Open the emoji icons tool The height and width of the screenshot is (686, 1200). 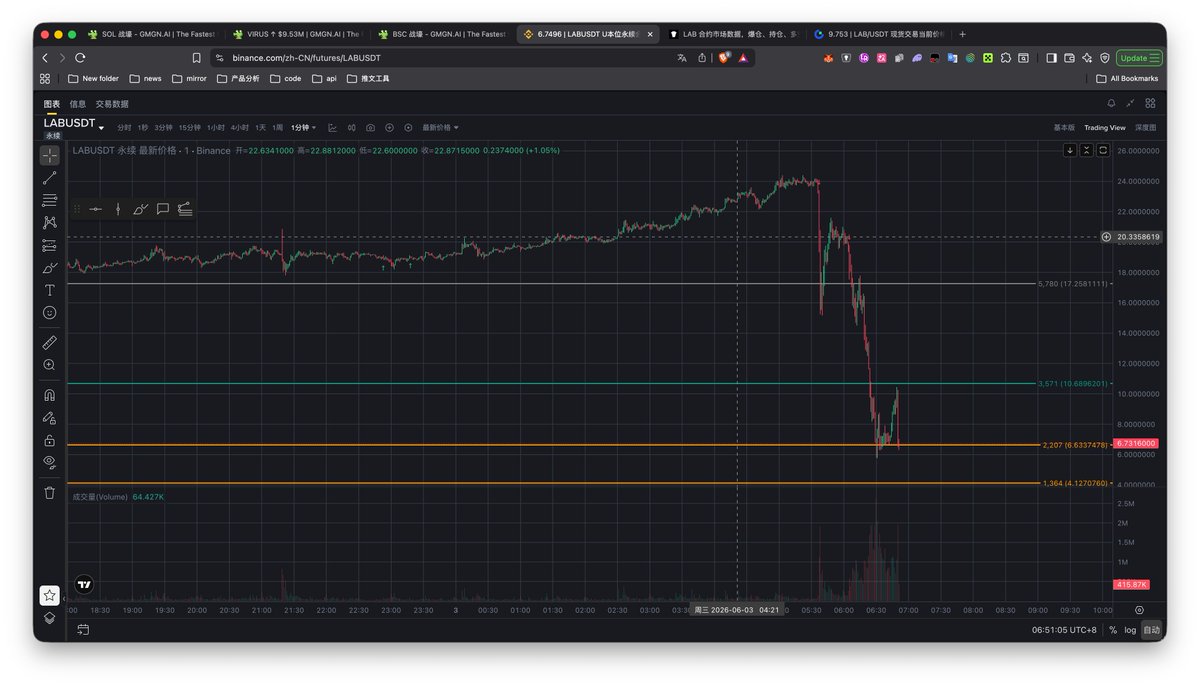(49, 313)
